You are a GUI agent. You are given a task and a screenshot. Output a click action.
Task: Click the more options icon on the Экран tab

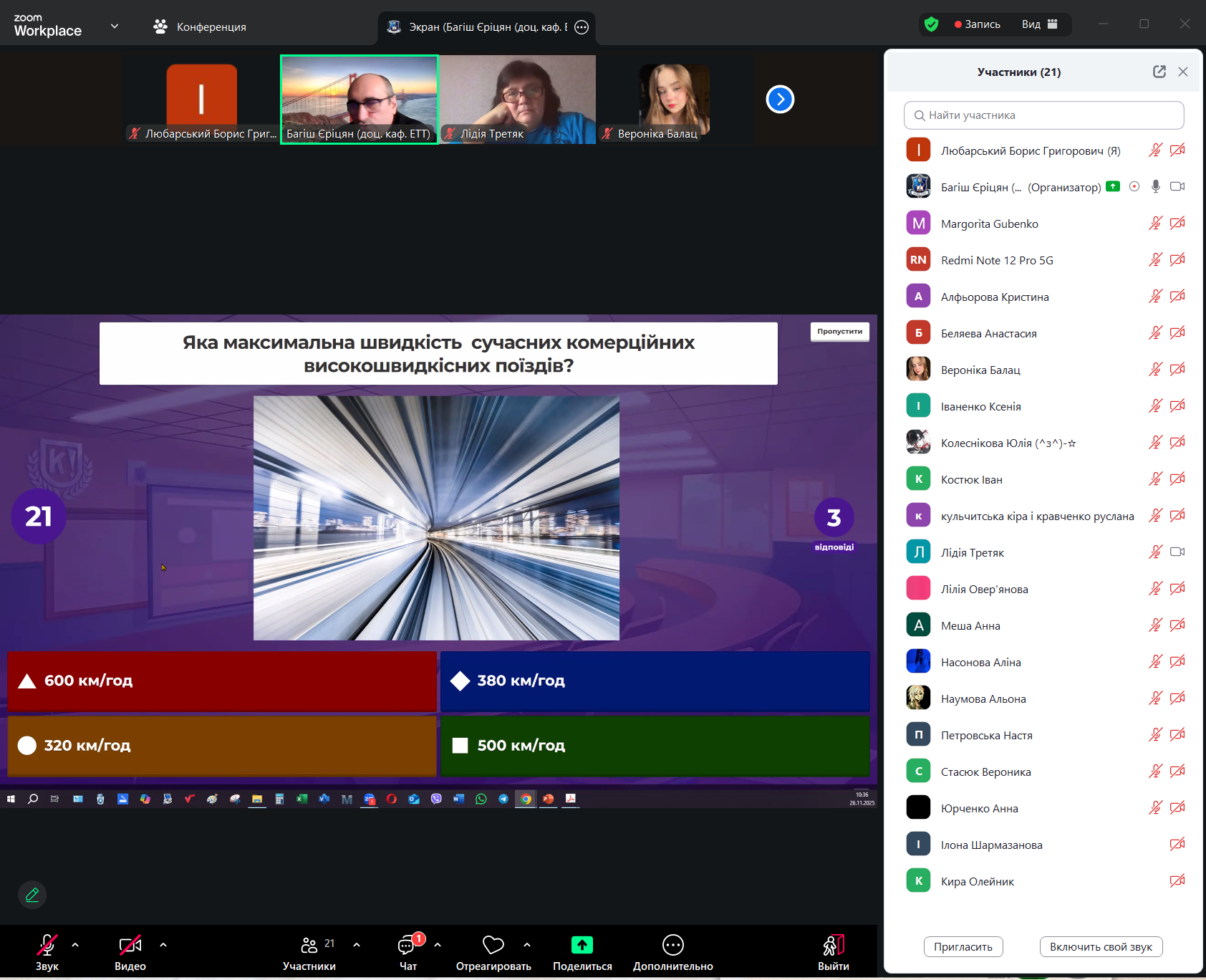pos(582,27)
